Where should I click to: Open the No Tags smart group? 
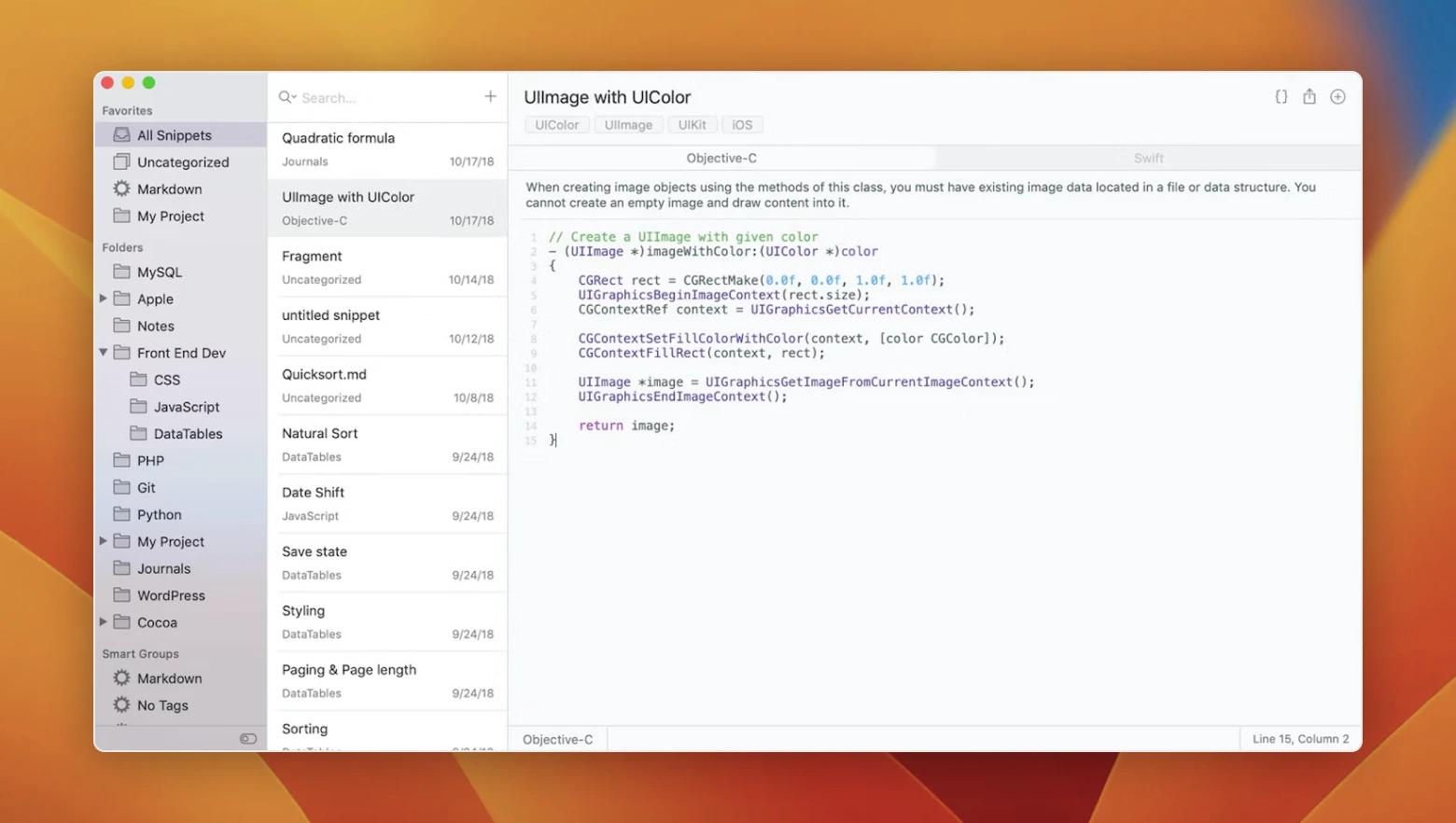[x=162, y=705]
